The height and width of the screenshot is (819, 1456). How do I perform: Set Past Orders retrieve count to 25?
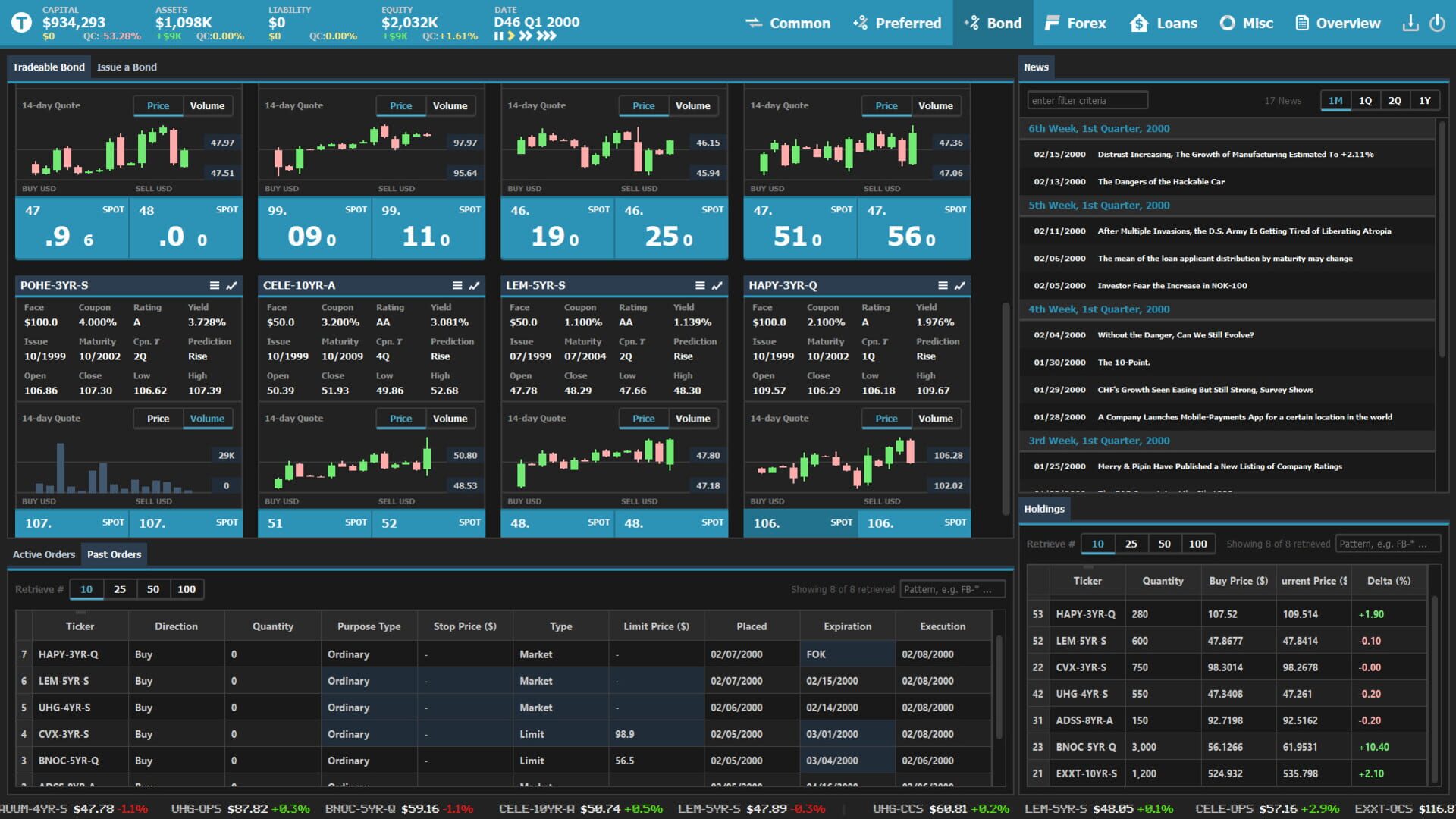click(x=120, y=588)
